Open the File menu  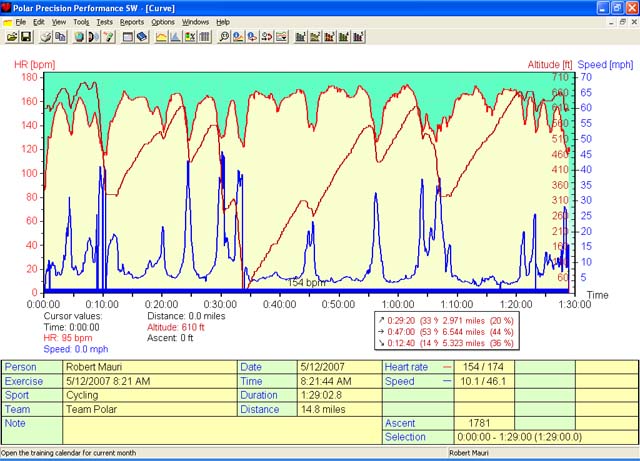[21, 22]
